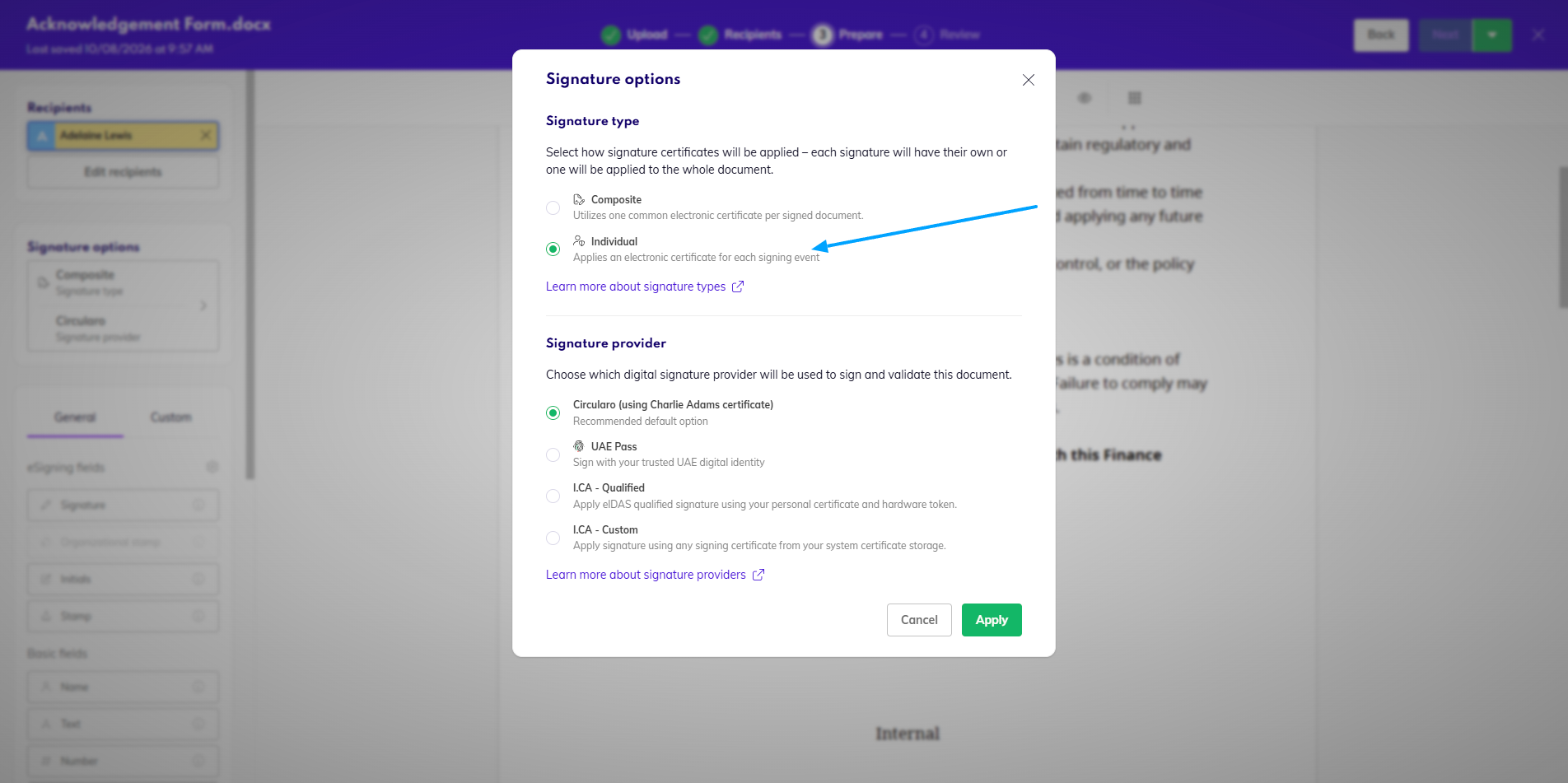Select the I.CA - Custom provider radio
This screenshot has height=783, width=1568.
click(x=553, y=538)
